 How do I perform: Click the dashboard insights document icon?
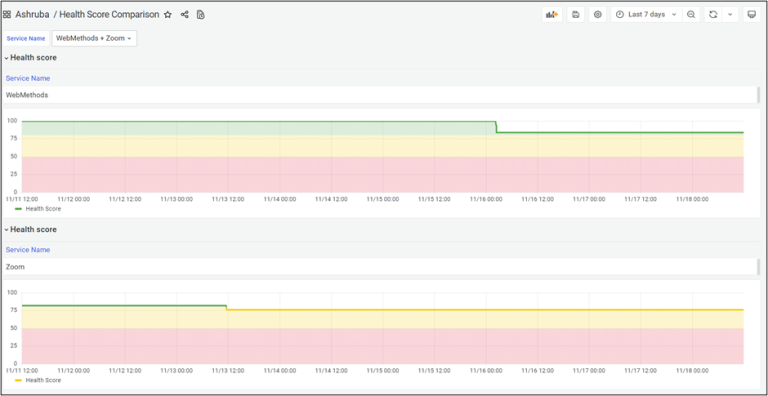(200, 15)
